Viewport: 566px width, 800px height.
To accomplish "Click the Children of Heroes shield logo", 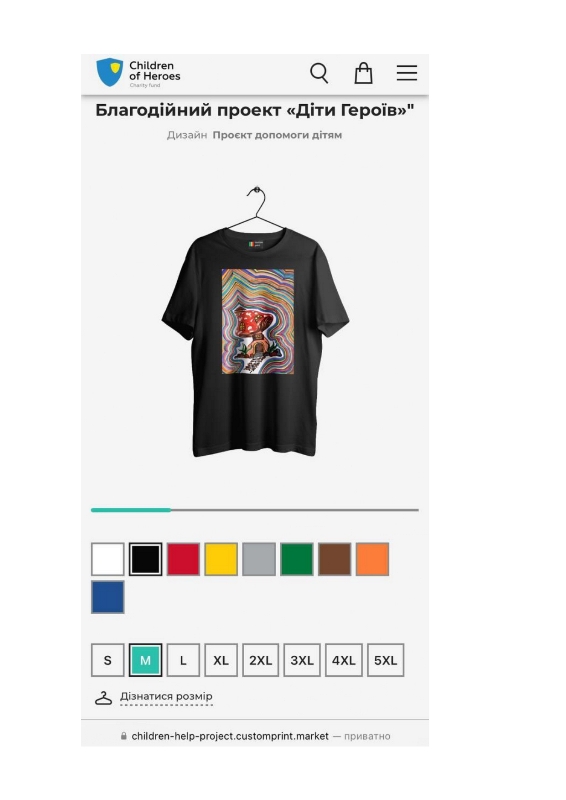I will point(110,72).
